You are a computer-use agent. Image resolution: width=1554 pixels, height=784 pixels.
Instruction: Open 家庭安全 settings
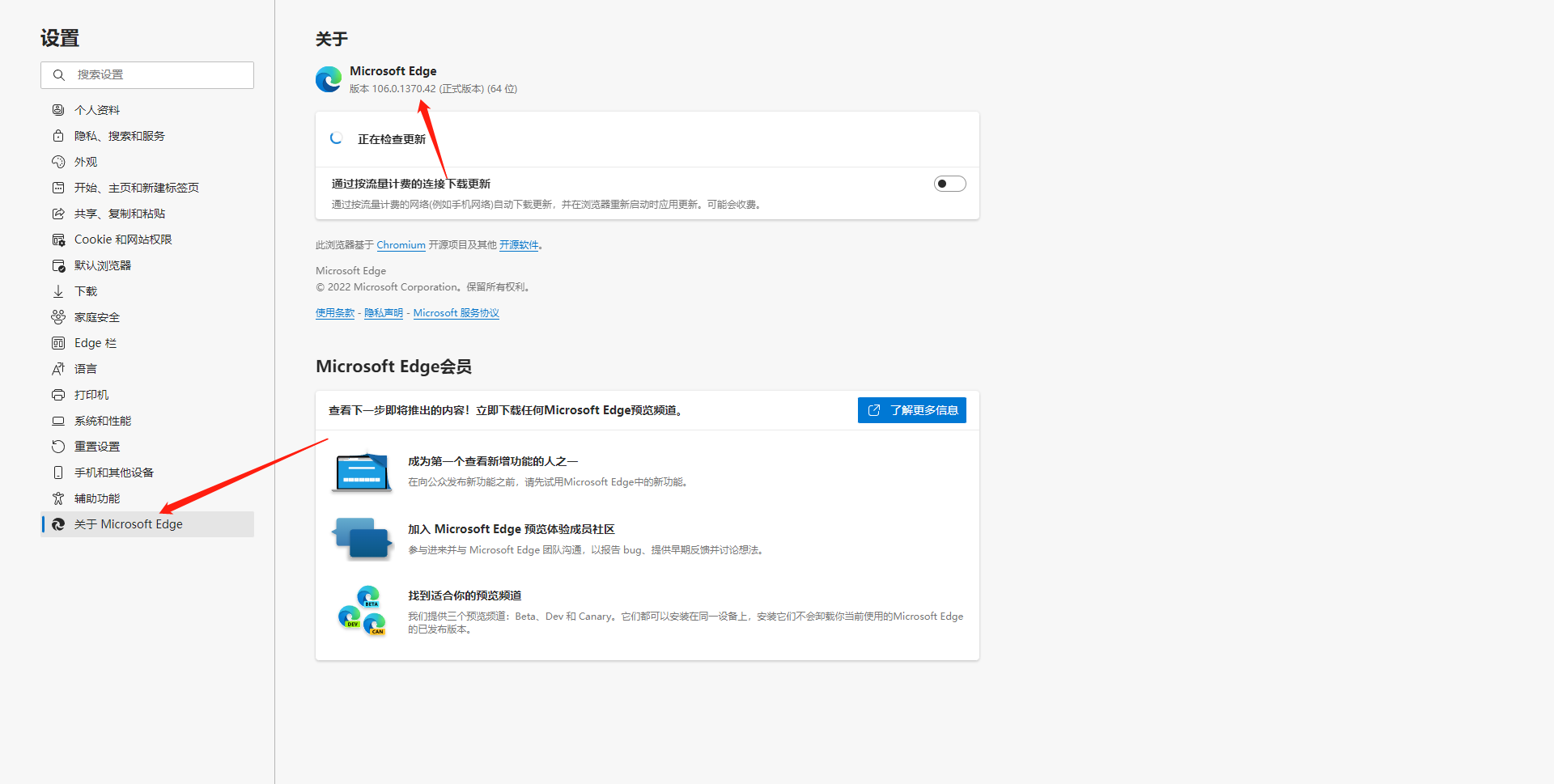[147, 317]
